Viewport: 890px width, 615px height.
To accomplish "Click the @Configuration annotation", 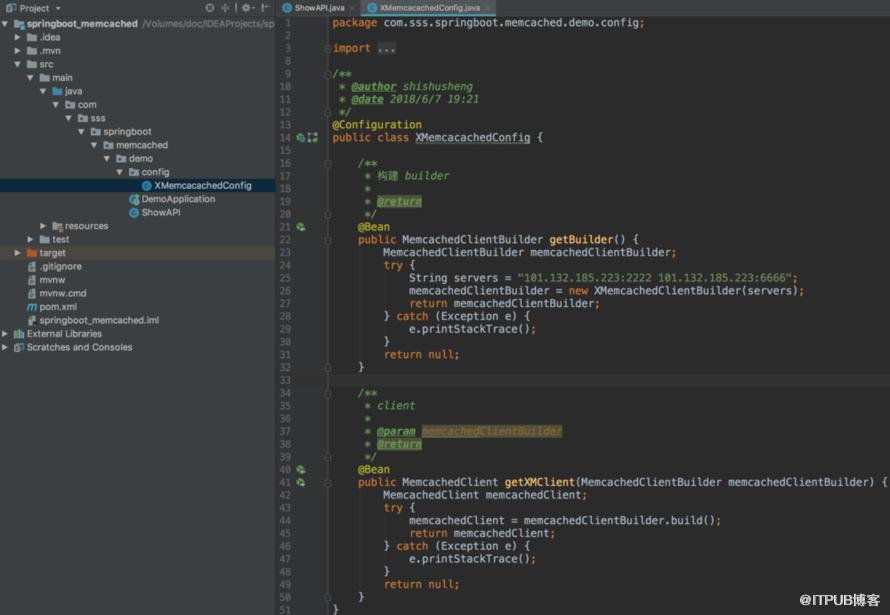I will coord(377,125).
